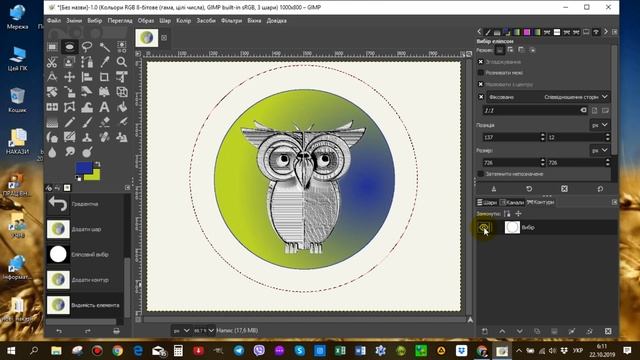Click the aspect ratio 1:1 input field
Viewport: 640px width, 360px height.
pyautogui.click(x=535, y=110)
